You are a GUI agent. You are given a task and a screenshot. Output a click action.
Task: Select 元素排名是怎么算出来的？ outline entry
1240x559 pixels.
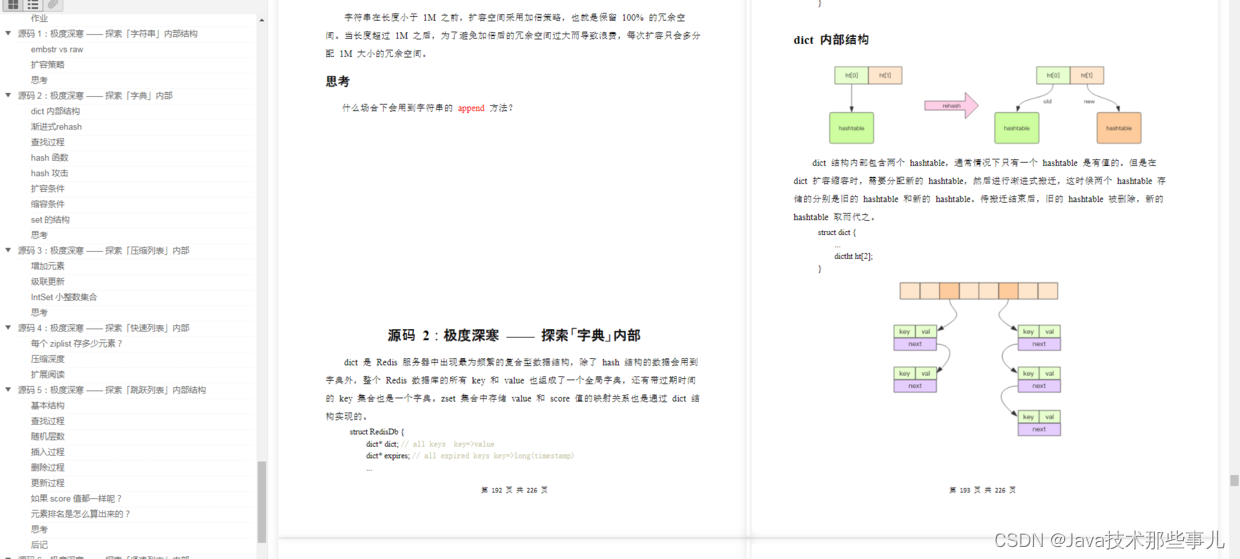pos(80,514)
